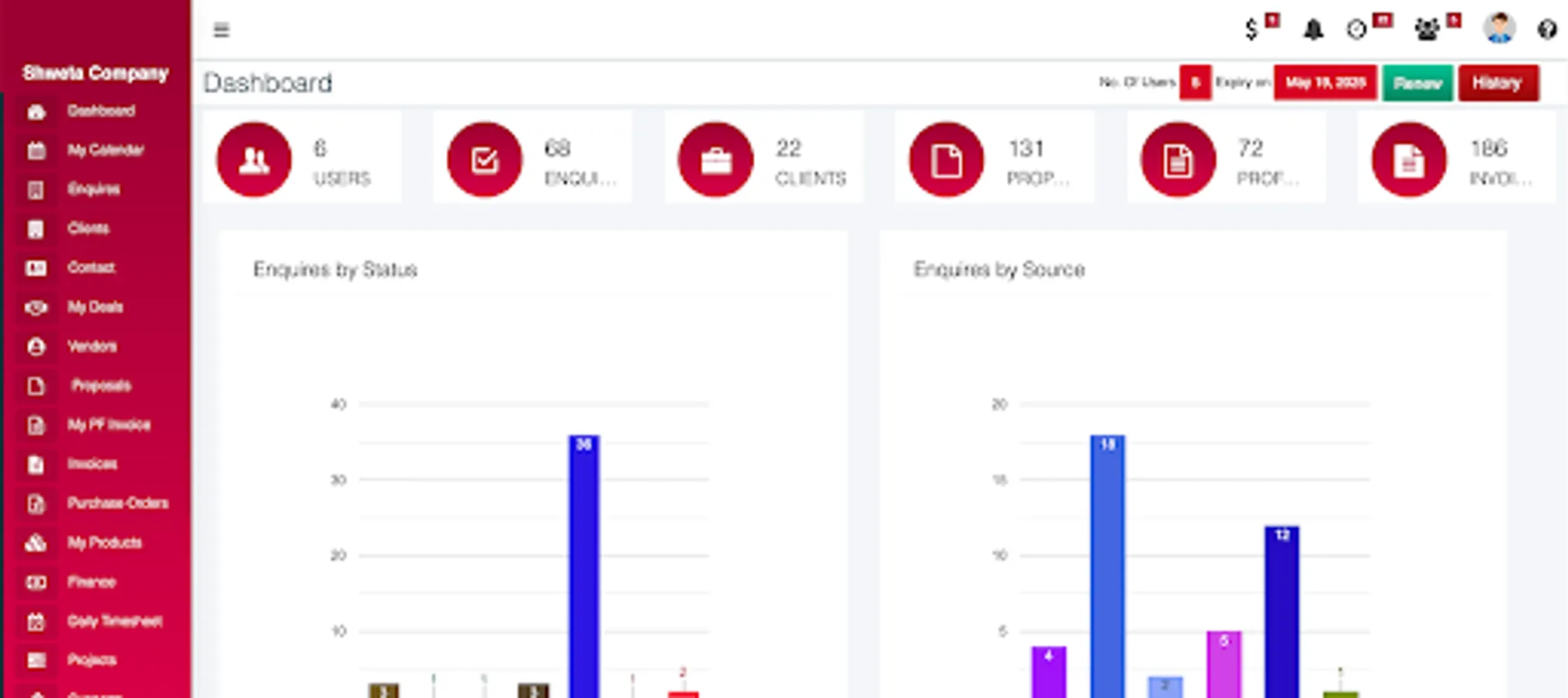Click the purple 4 bar in Enquires by Source
Viewport: 1568px width, 698px height.
click(x=1048, y=672)
